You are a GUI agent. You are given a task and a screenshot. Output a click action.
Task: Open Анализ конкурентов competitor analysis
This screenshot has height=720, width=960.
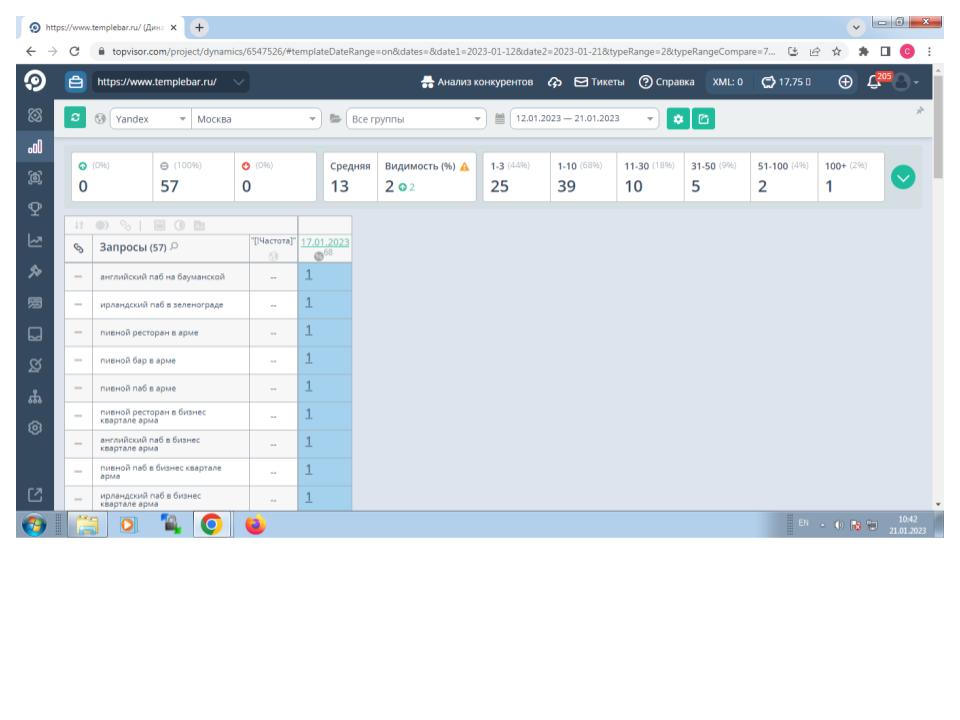point(478,81)
